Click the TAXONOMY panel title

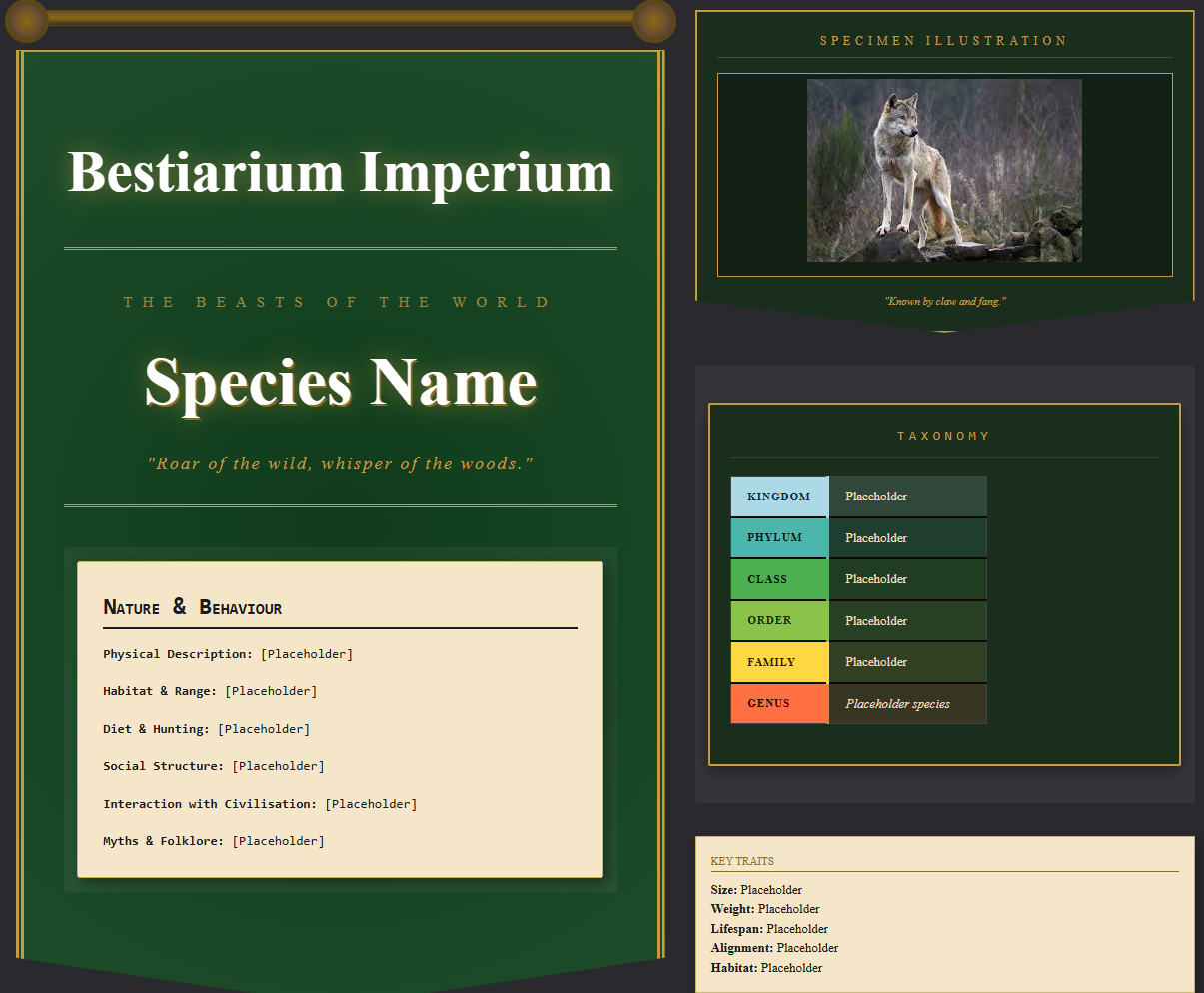(x=943, y=435)
